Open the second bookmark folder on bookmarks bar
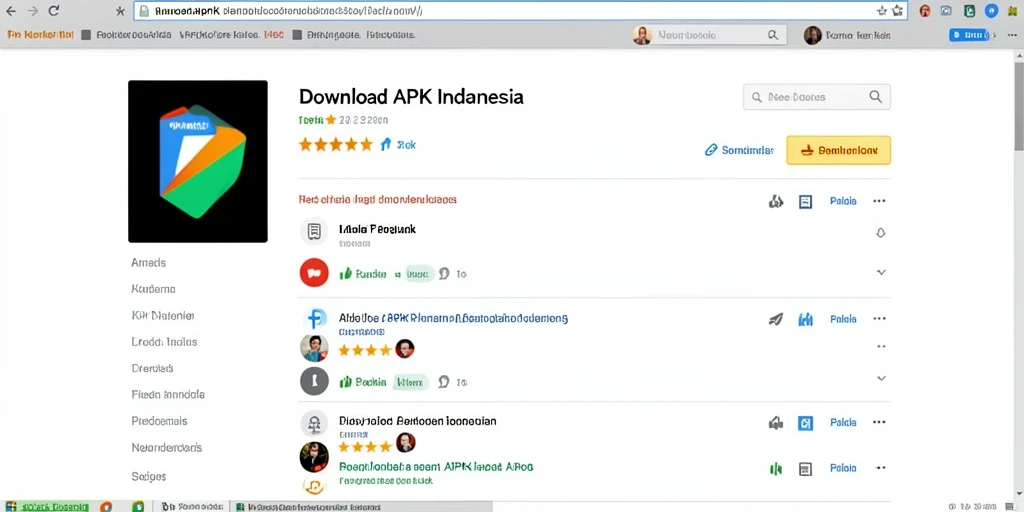Image resolution: width=1024 pixels, height=512 pixels. pyautogui.click(x=126, y=35)
